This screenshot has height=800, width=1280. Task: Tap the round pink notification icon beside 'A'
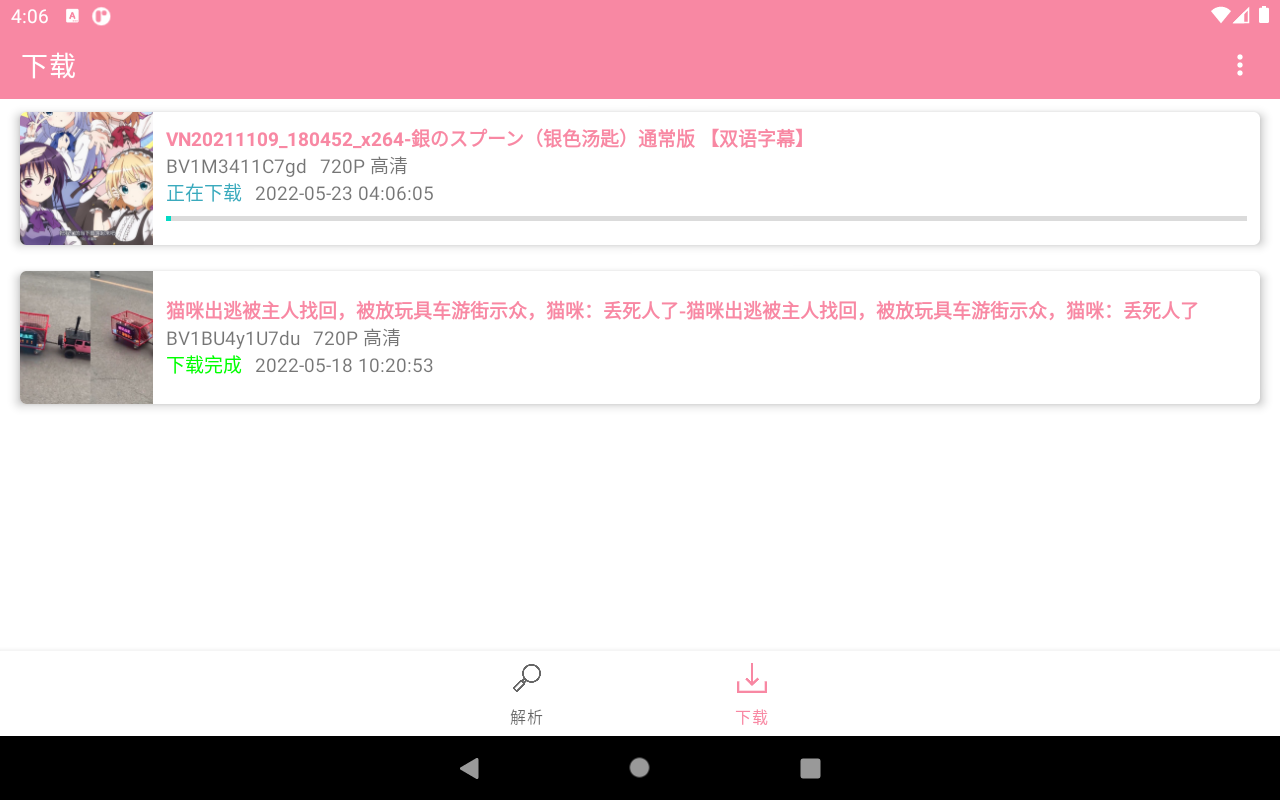pyautogui.click(x=101, y=16)
